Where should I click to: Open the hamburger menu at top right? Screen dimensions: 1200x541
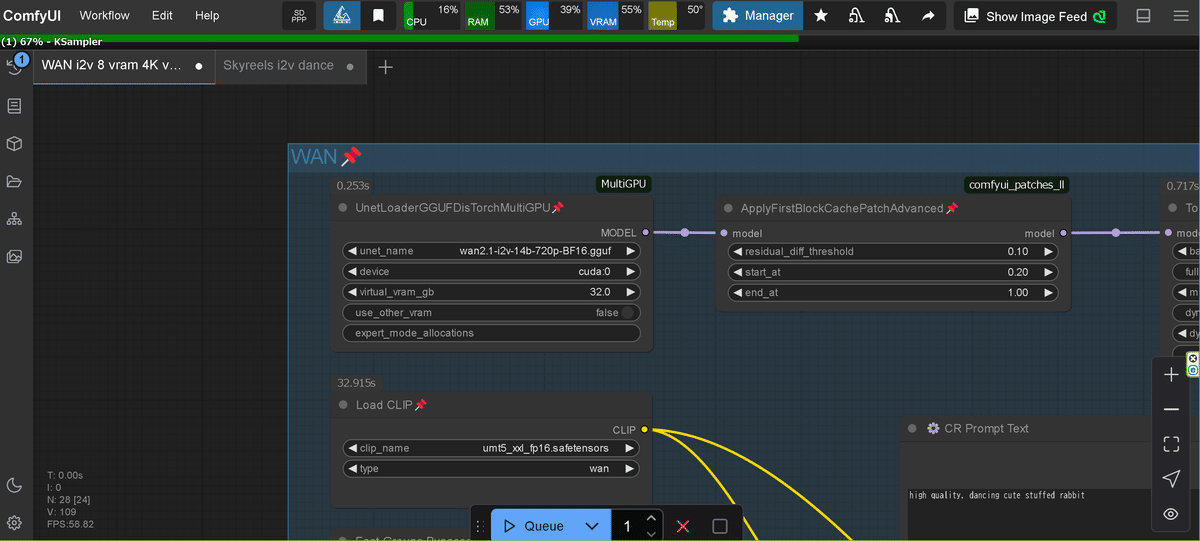point(1180,16)
